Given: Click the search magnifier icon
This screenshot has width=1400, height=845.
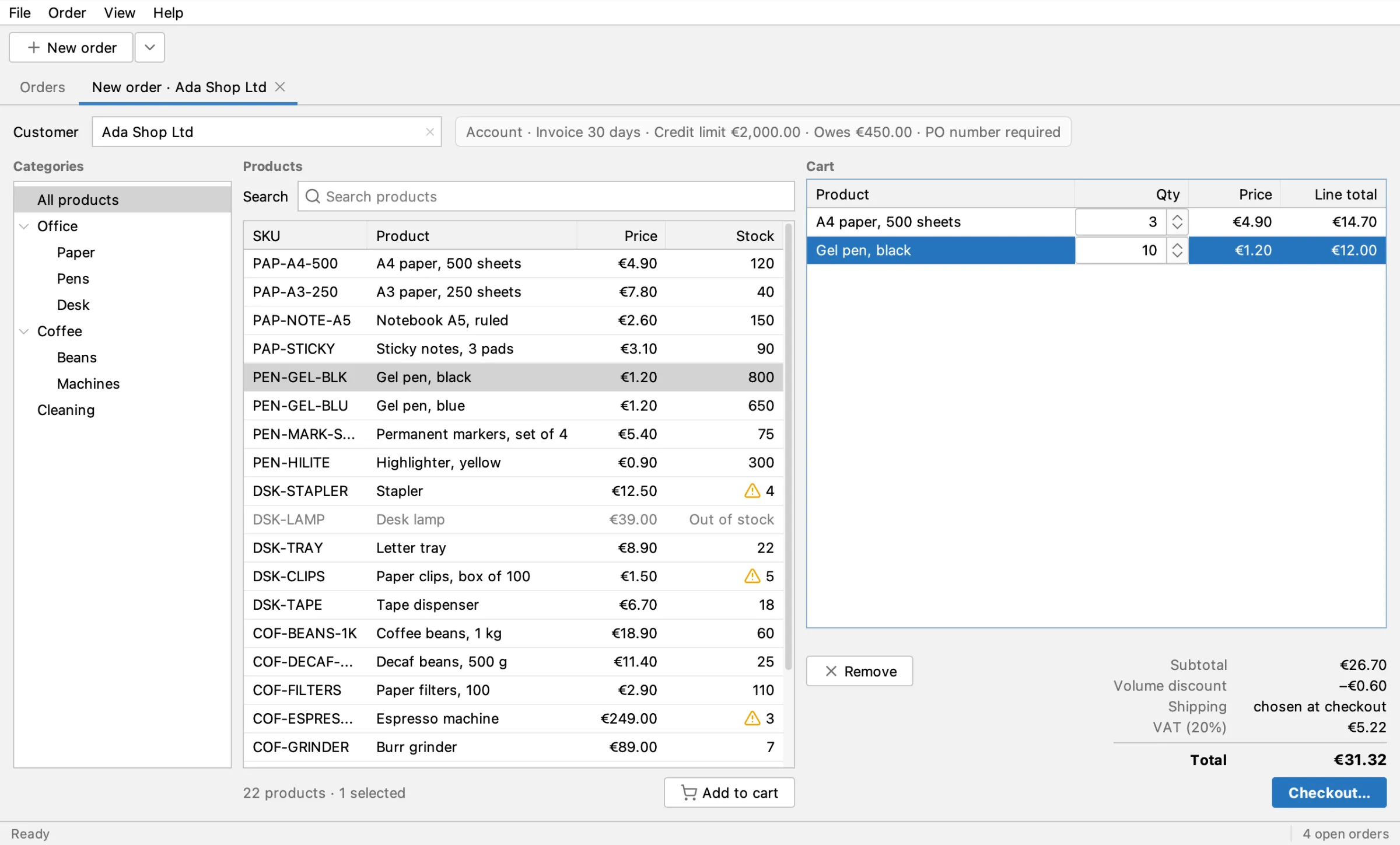Looking at the screenshot, I should coord(313,197).
